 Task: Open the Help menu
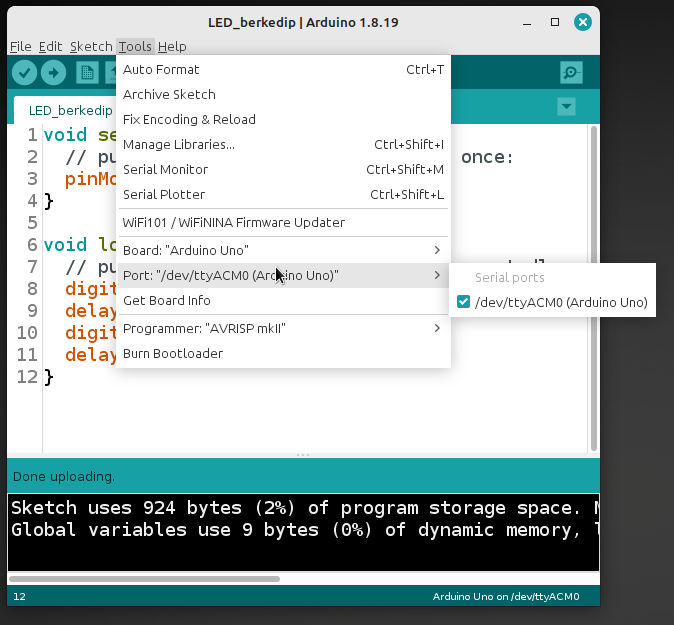[x=172, y=46]
